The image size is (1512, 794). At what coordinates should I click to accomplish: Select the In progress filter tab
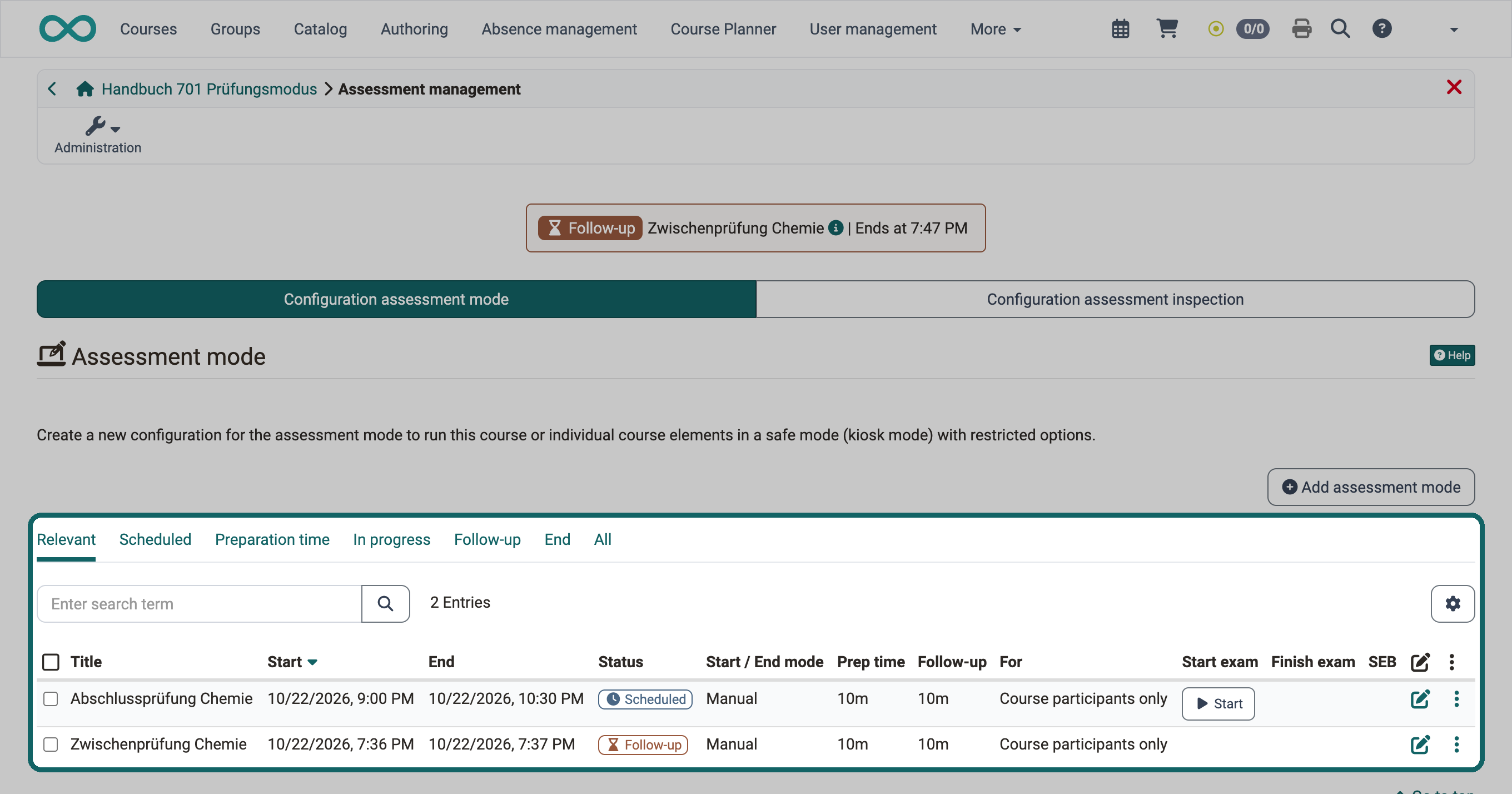391,539
